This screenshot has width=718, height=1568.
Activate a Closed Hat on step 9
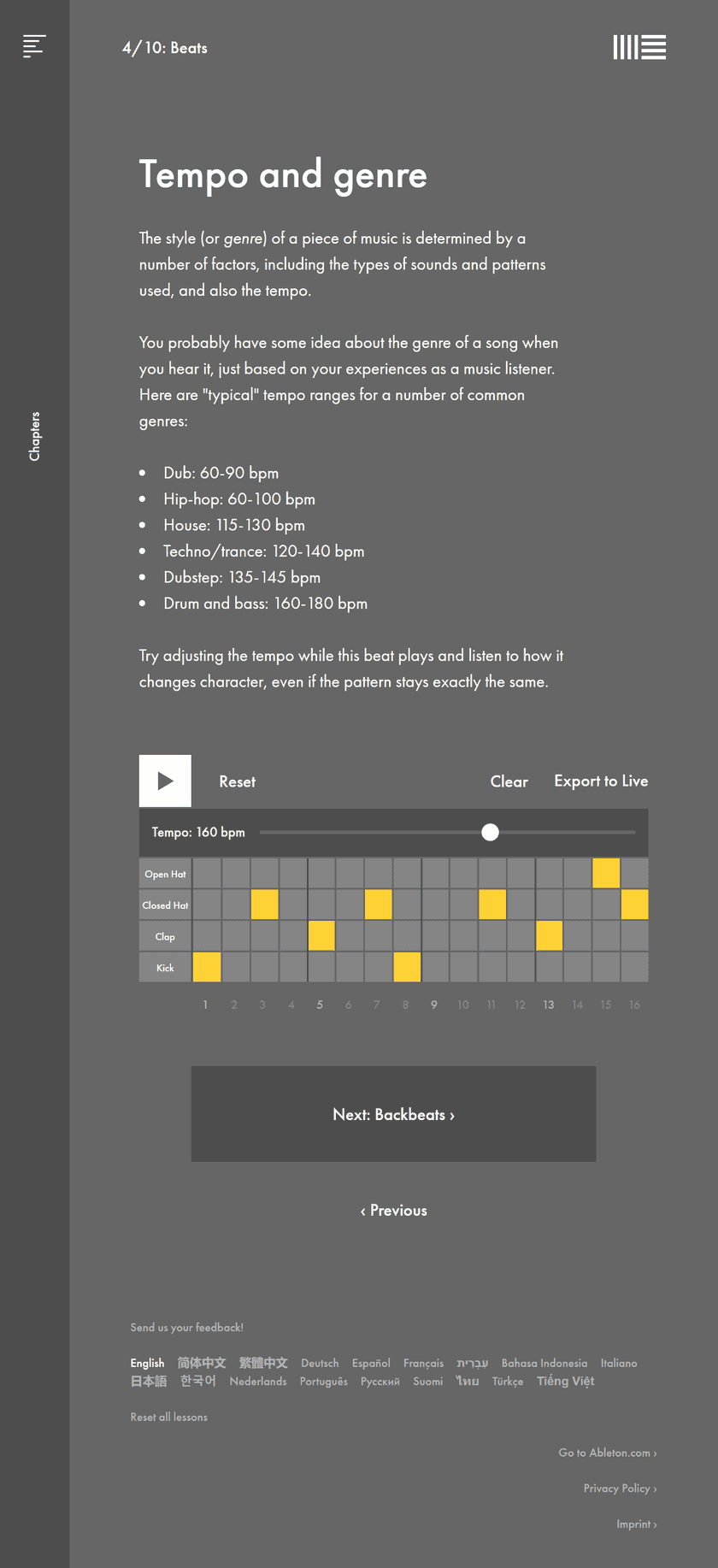pos(434,904)
